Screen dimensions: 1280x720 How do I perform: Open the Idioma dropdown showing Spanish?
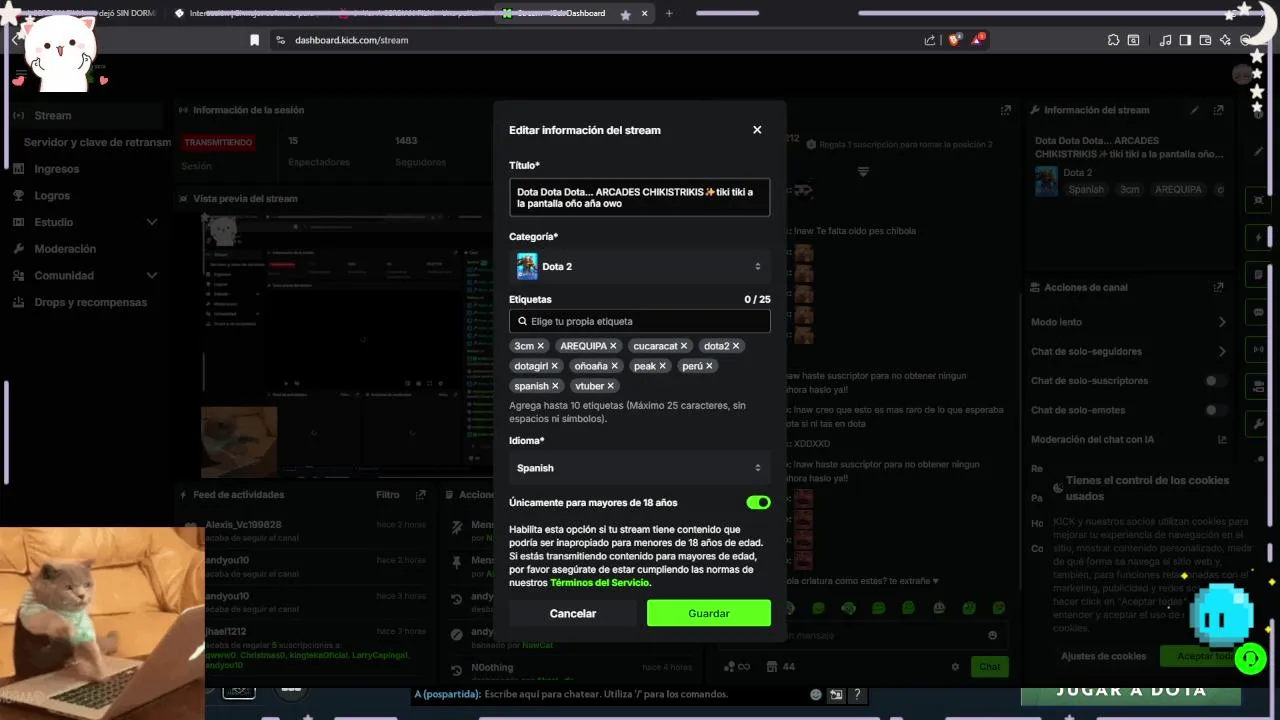[640, 468]
